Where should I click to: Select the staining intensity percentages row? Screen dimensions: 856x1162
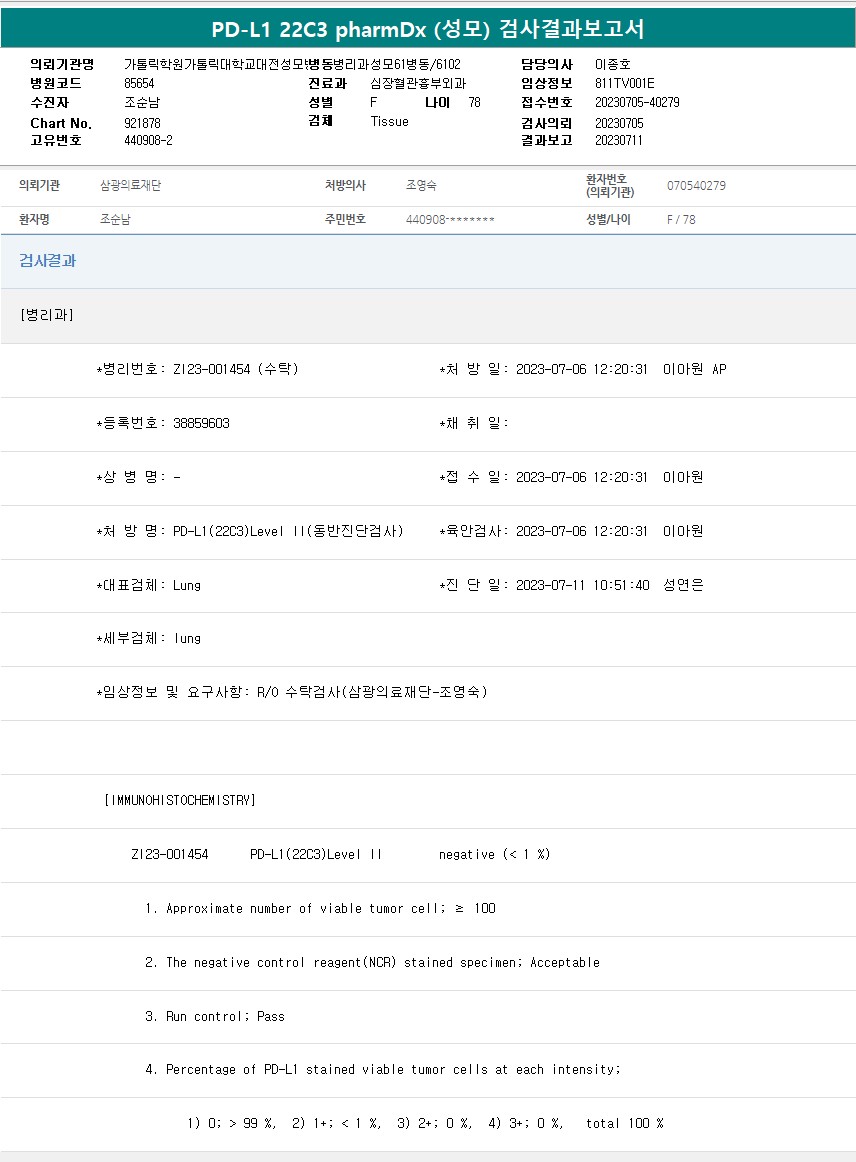click(425, 1123)
